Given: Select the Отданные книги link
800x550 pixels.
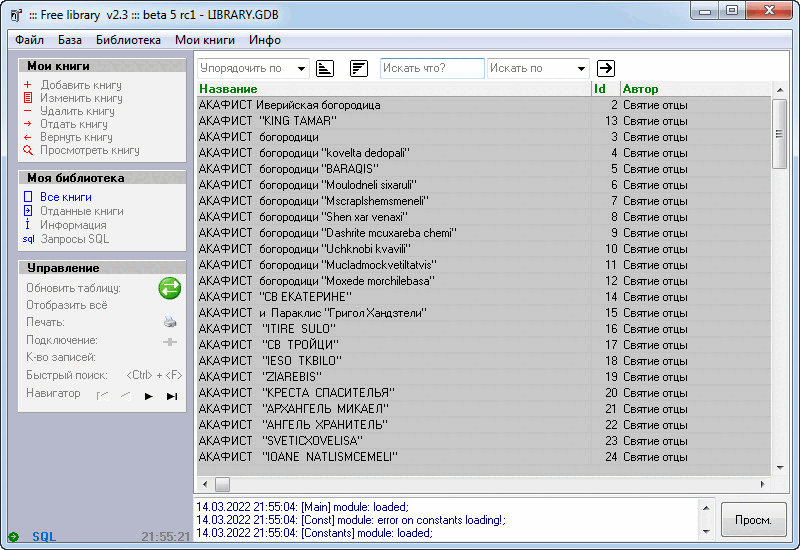Looking at the screenshot, I should point(82,211).
